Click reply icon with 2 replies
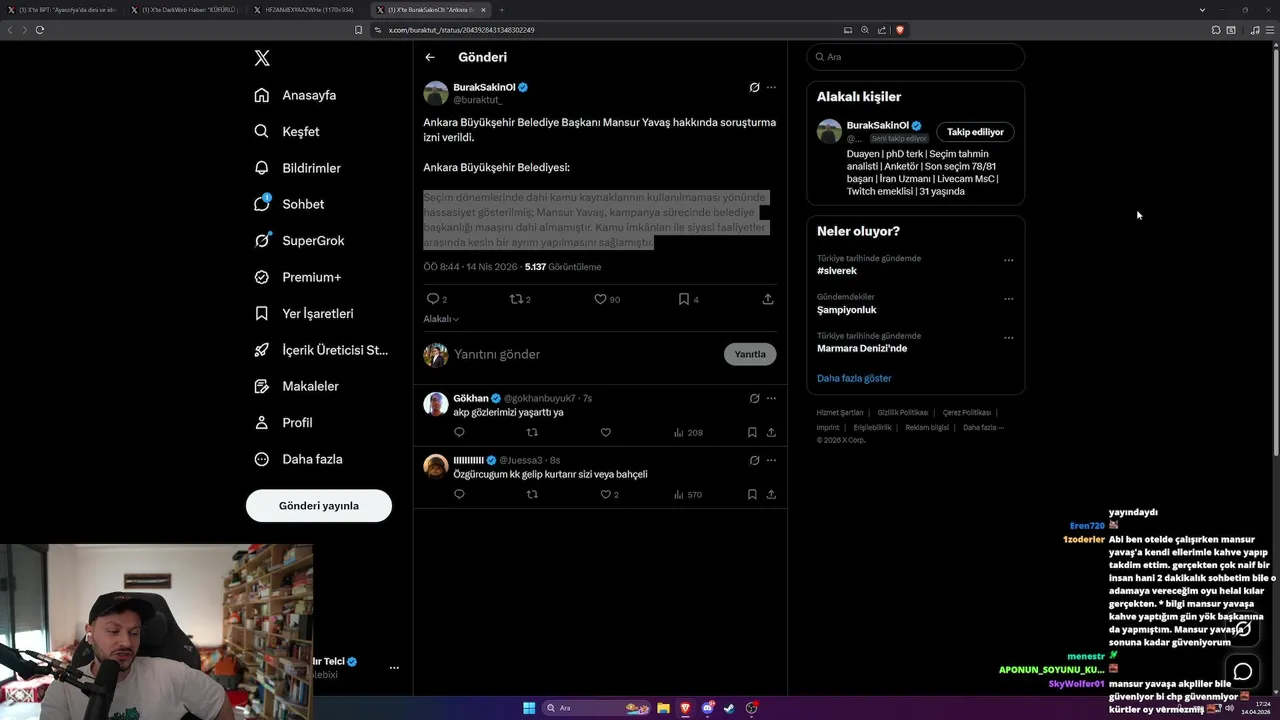Viewport: 1280px width, 720px height. 433,299
